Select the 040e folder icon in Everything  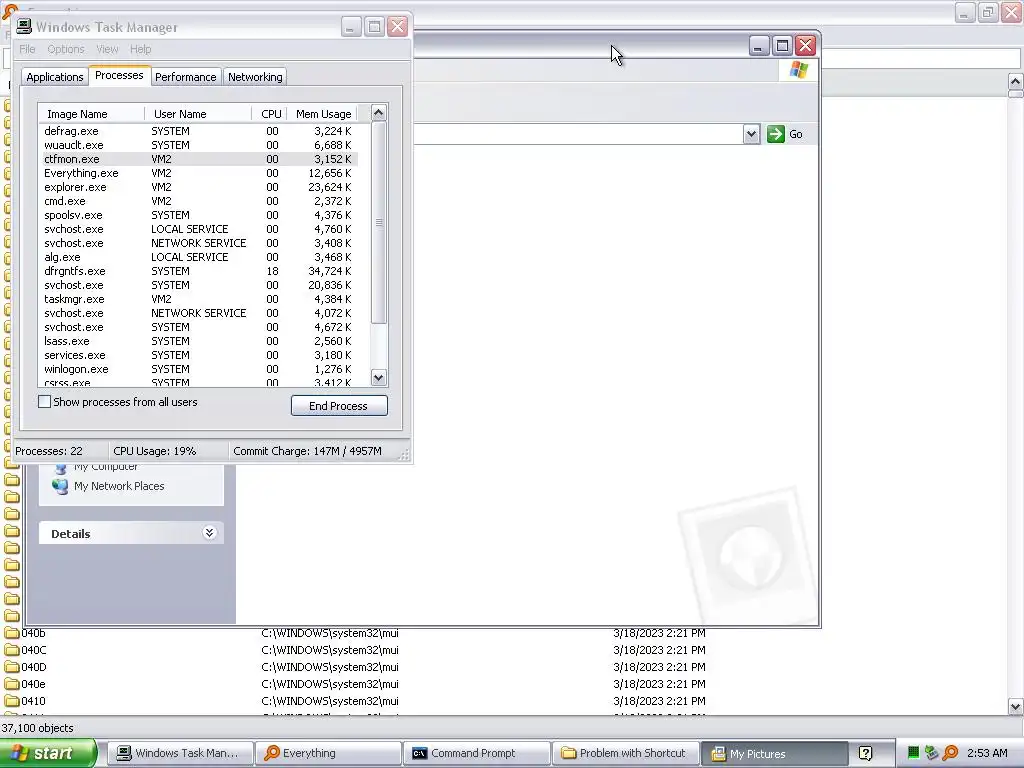pos(12,684)
